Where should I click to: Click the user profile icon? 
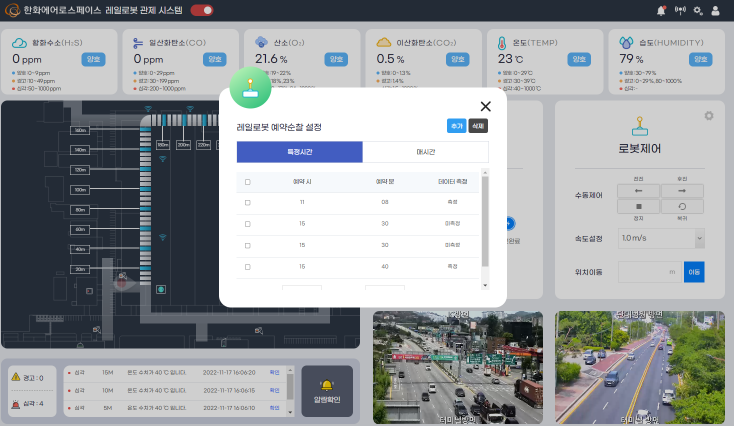[715, 10]
